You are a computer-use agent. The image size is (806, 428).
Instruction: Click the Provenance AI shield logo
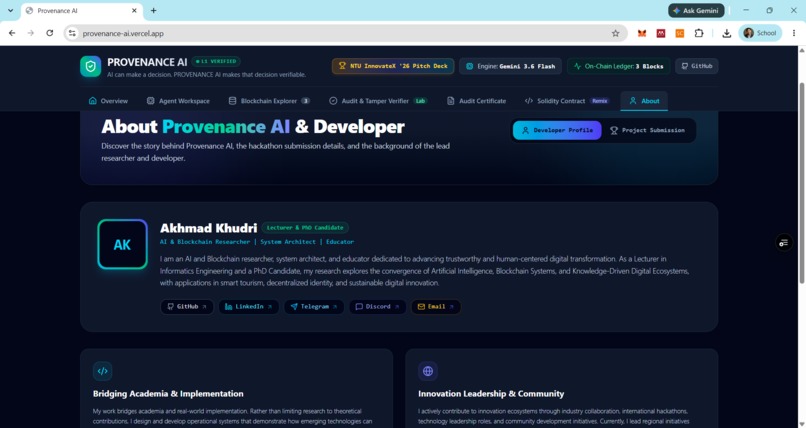click(x=90, y=66)
